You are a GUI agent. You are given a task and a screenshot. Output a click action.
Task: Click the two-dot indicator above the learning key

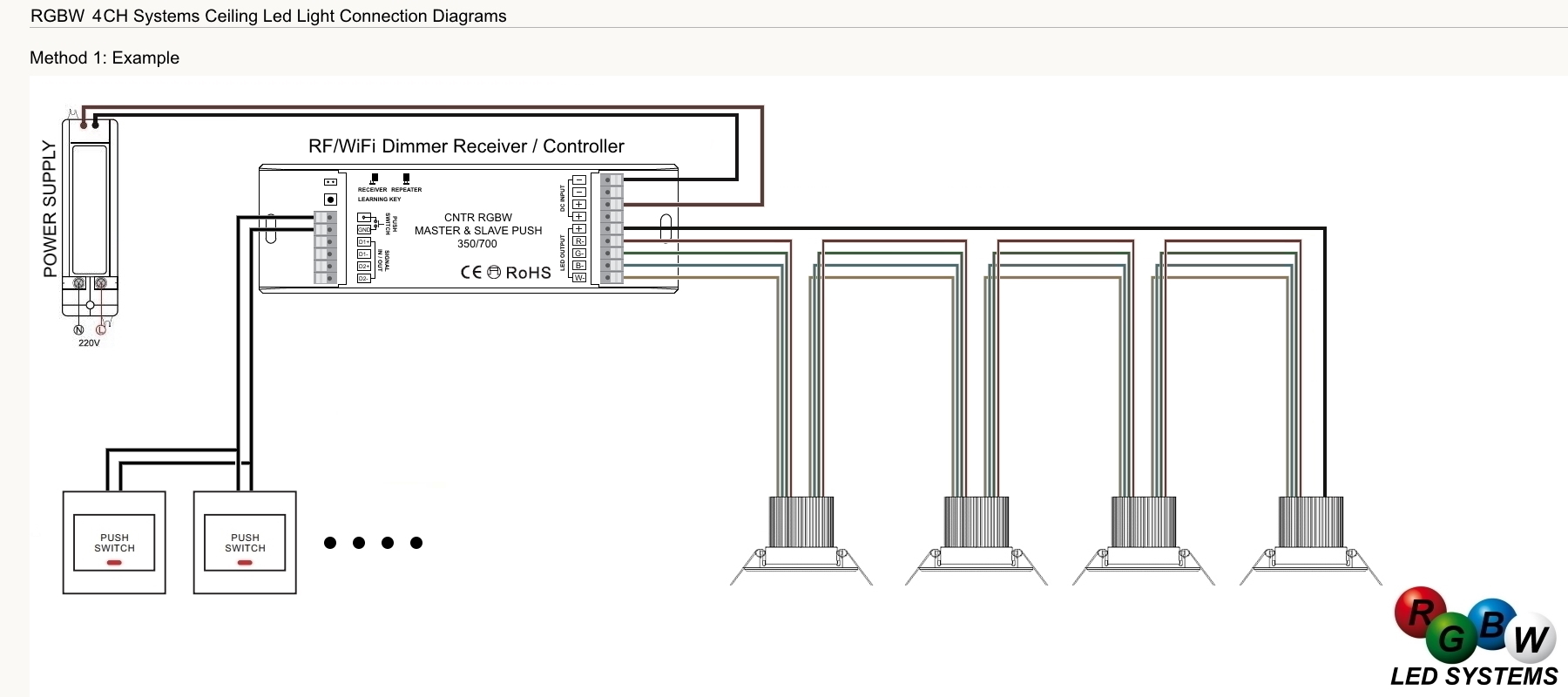[330, 182]
